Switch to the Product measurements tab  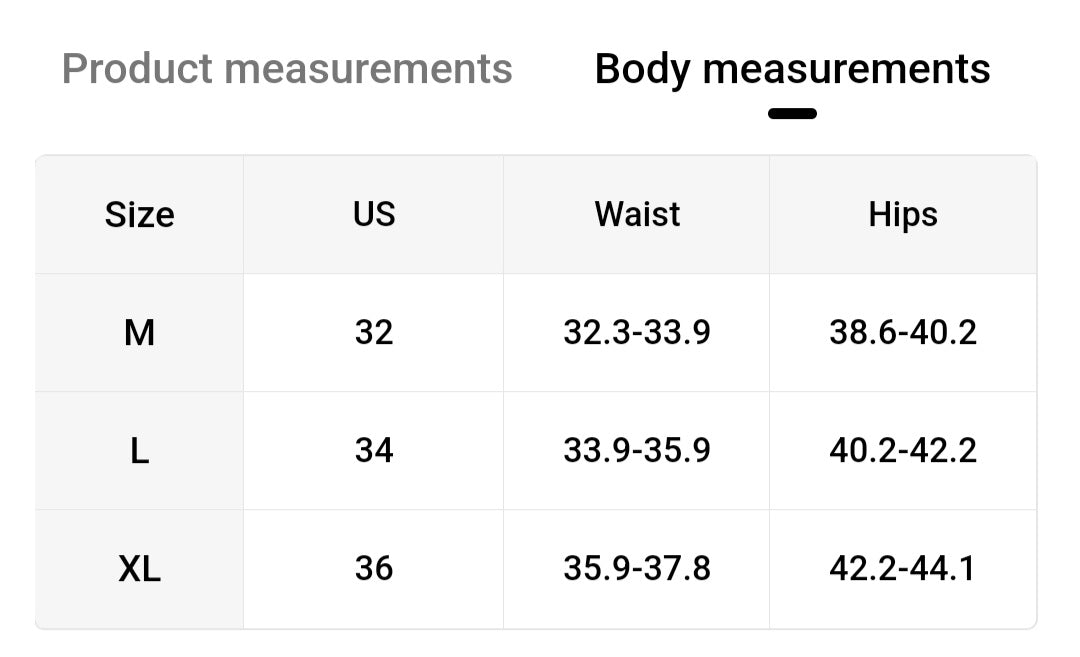287,69
